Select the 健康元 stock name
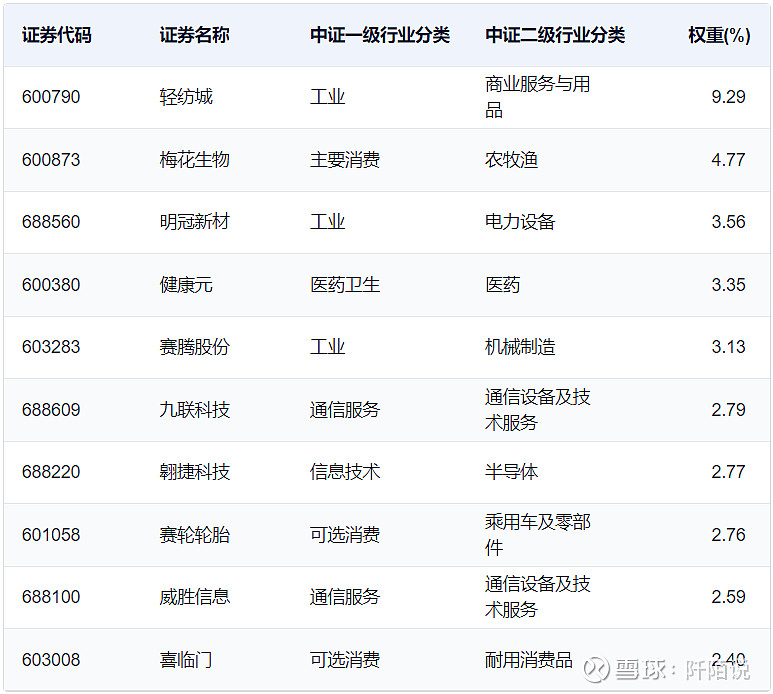773x694 pixels. 186,285
